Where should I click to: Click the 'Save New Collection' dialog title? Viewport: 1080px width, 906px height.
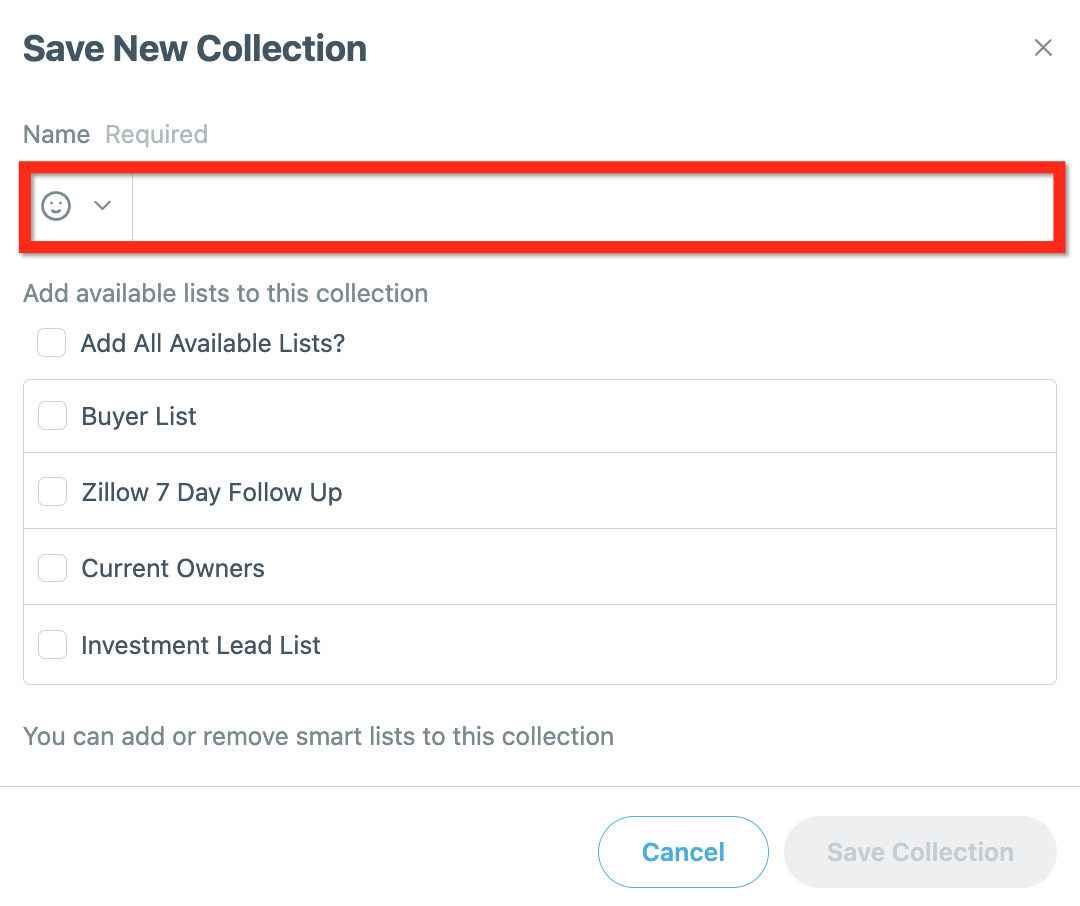coord(195,49)
